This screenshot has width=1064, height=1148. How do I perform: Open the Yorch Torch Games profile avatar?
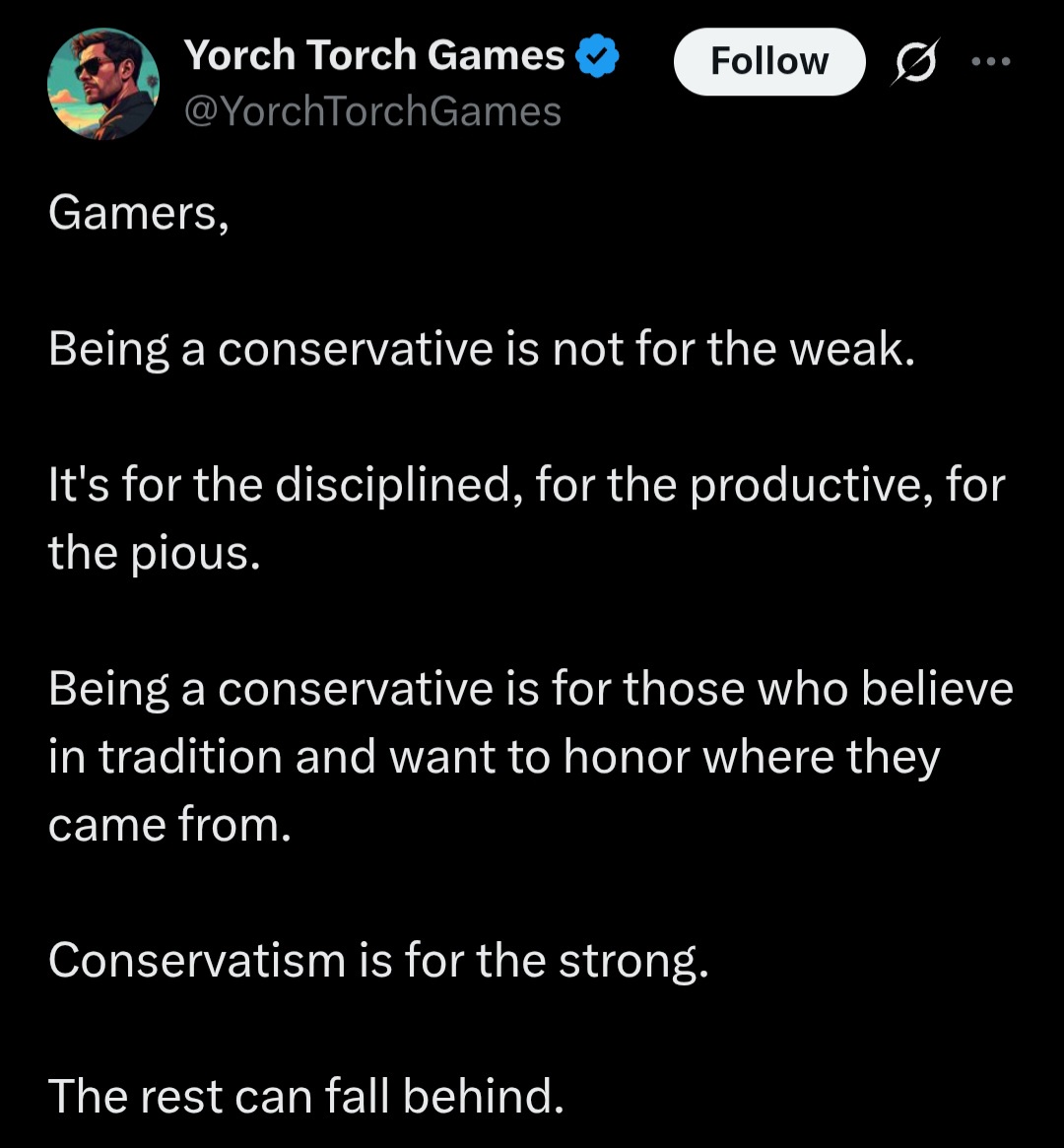click(102, 83)
